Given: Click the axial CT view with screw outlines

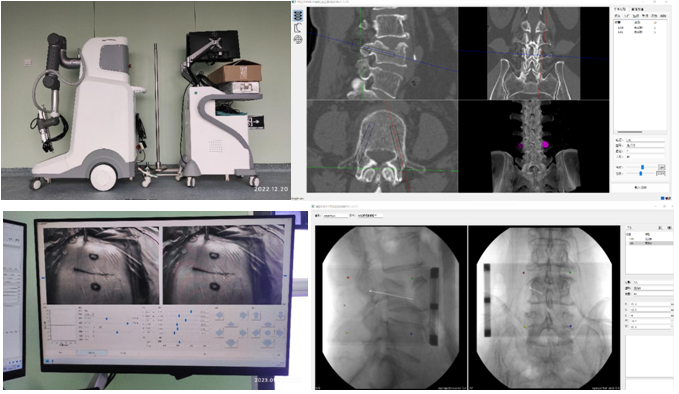Looking at the screenshot, I should coord(382,146).
